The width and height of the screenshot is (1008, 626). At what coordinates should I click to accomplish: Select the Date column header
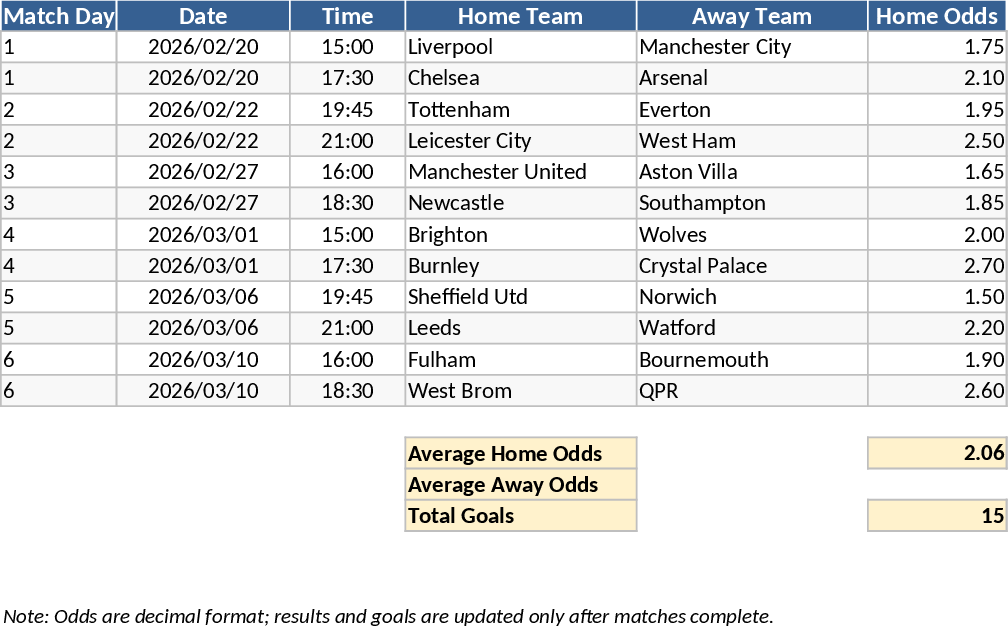pos(203,16)
